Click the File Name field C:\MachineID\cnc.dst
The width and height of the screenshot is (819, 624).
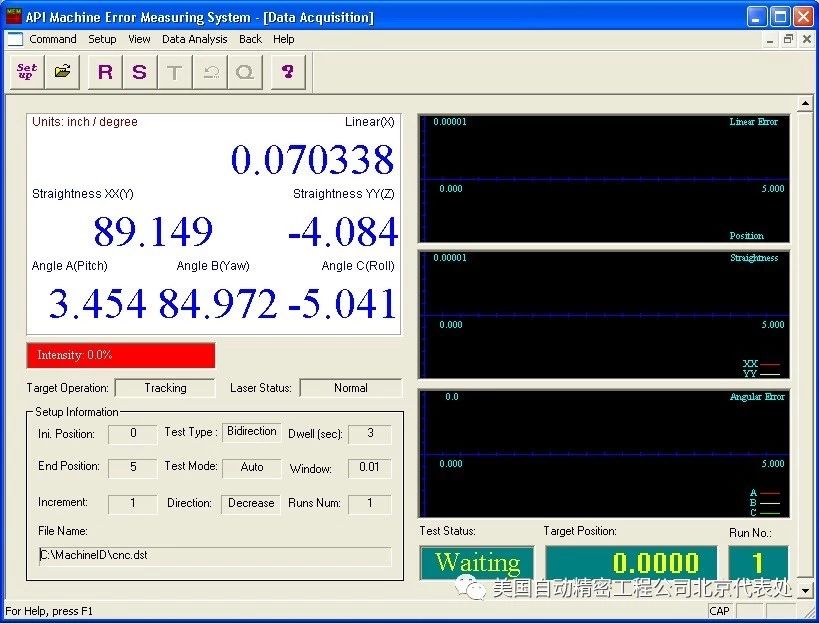click(215, 556)
